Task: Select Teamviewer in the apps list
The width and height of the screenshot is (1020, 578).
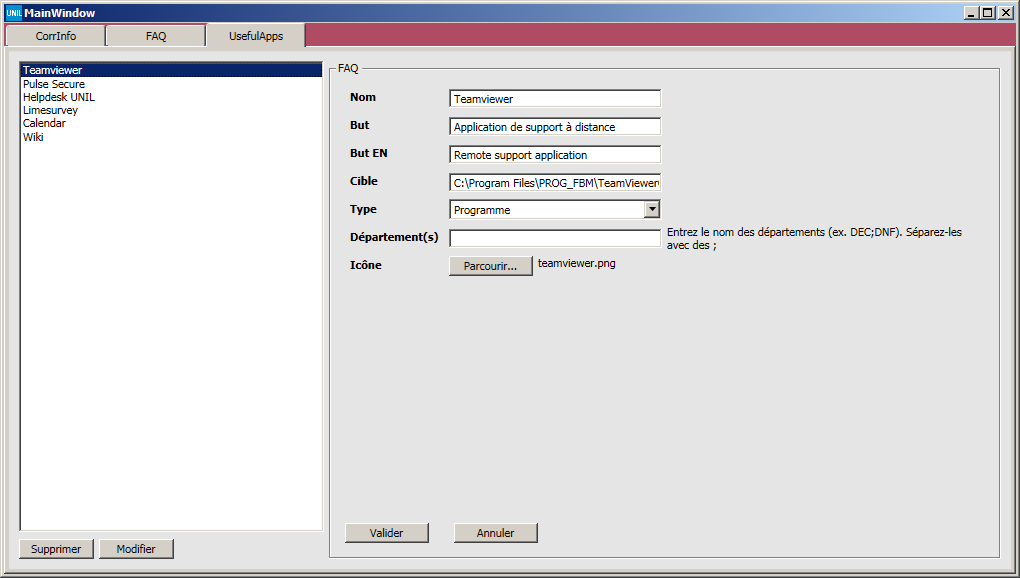Action: (x=52, y=71)
